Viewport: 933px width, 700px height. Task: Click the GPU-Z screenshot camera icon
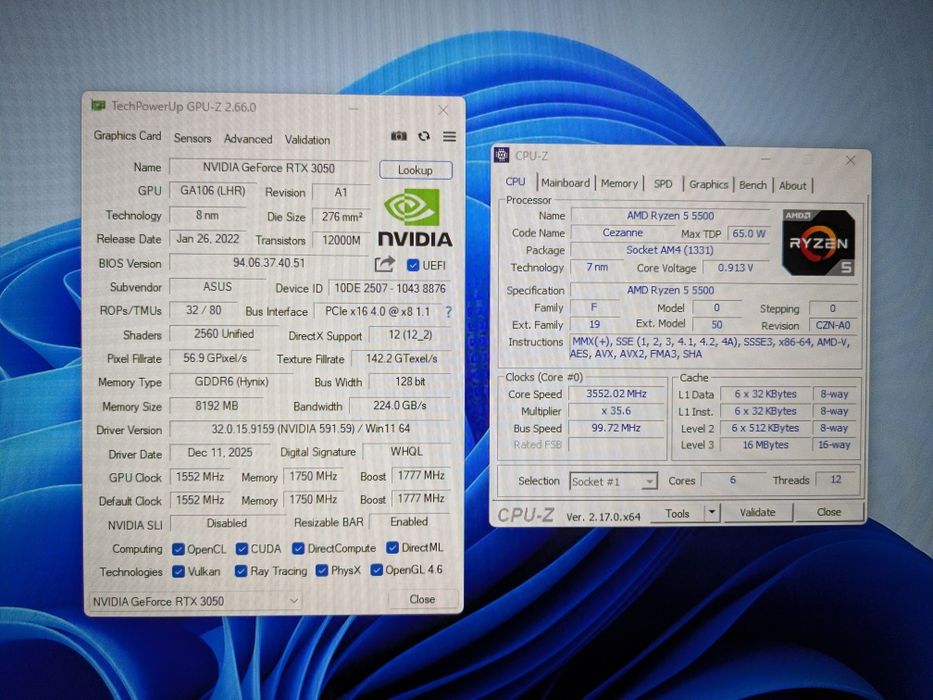399,136
